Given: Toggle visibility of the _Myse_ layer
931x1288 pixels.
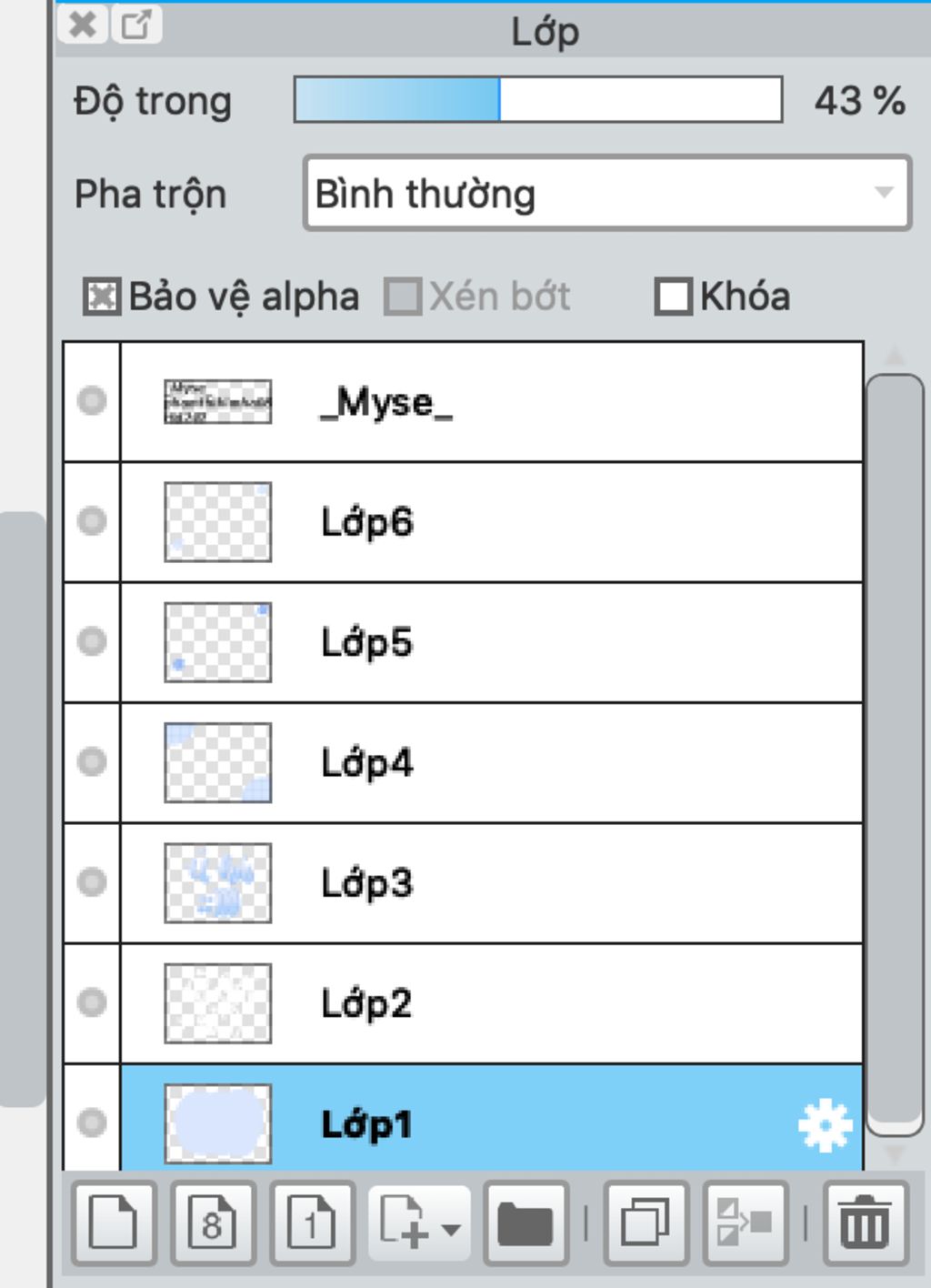Looking at the screenshot, I should coord(92,401).
